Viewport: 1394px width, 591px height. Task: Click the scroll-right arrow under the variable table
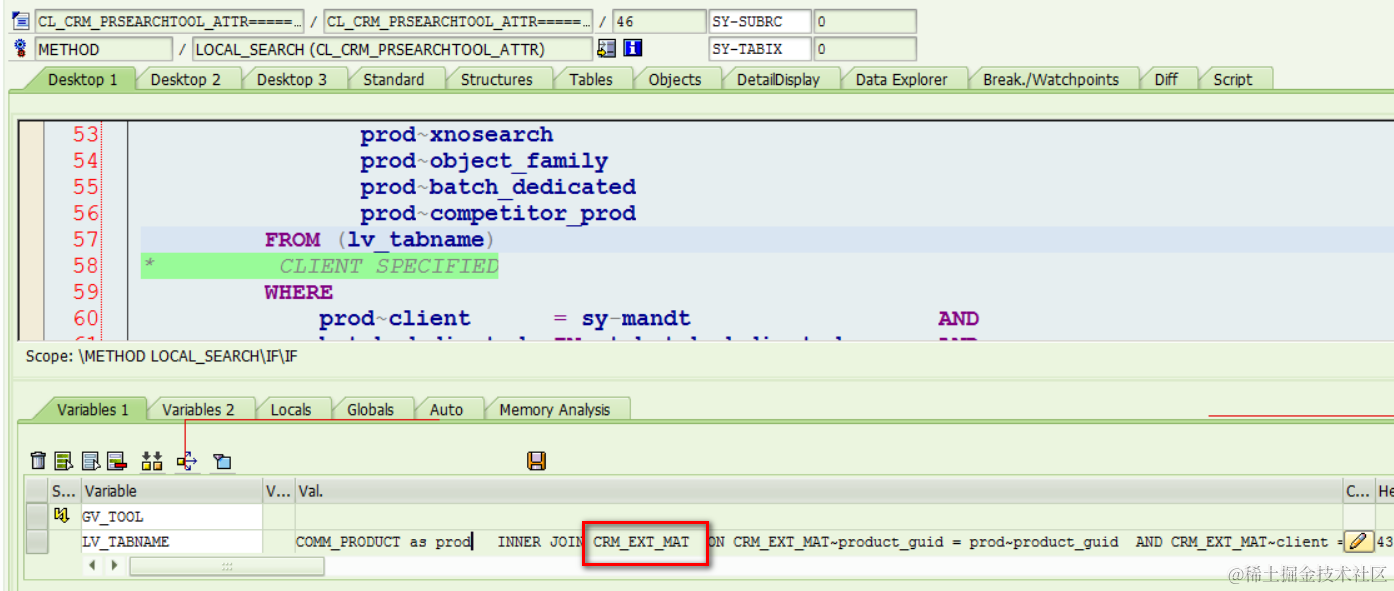[114, 566]
